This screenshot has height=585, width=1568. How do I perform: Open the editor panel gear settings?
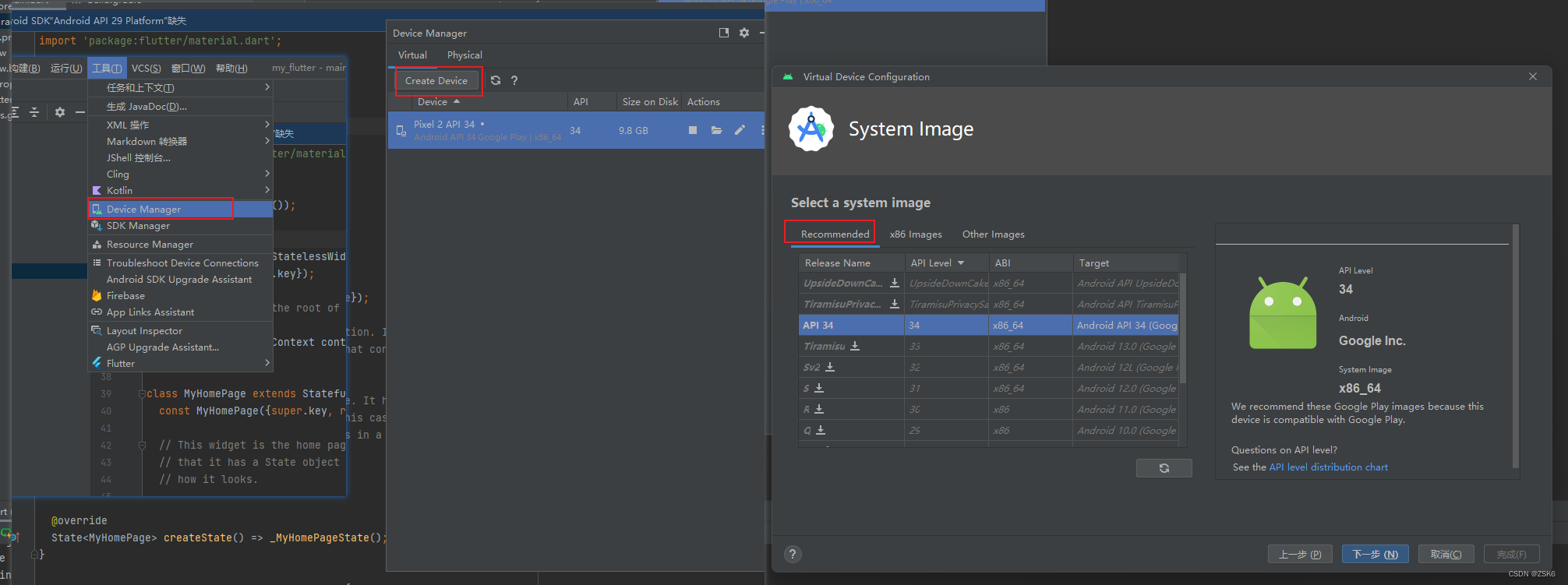point(60,112)
